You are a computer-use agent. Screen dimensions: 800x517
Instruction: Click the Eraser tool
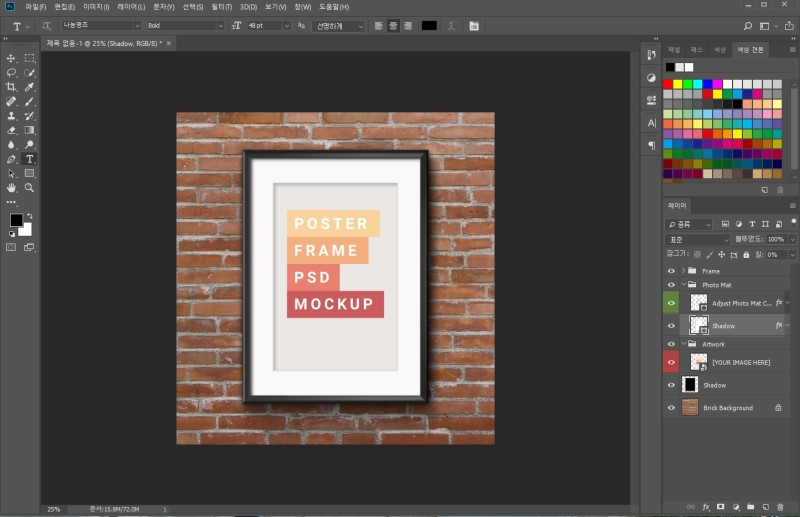click(x=11, y=130)
